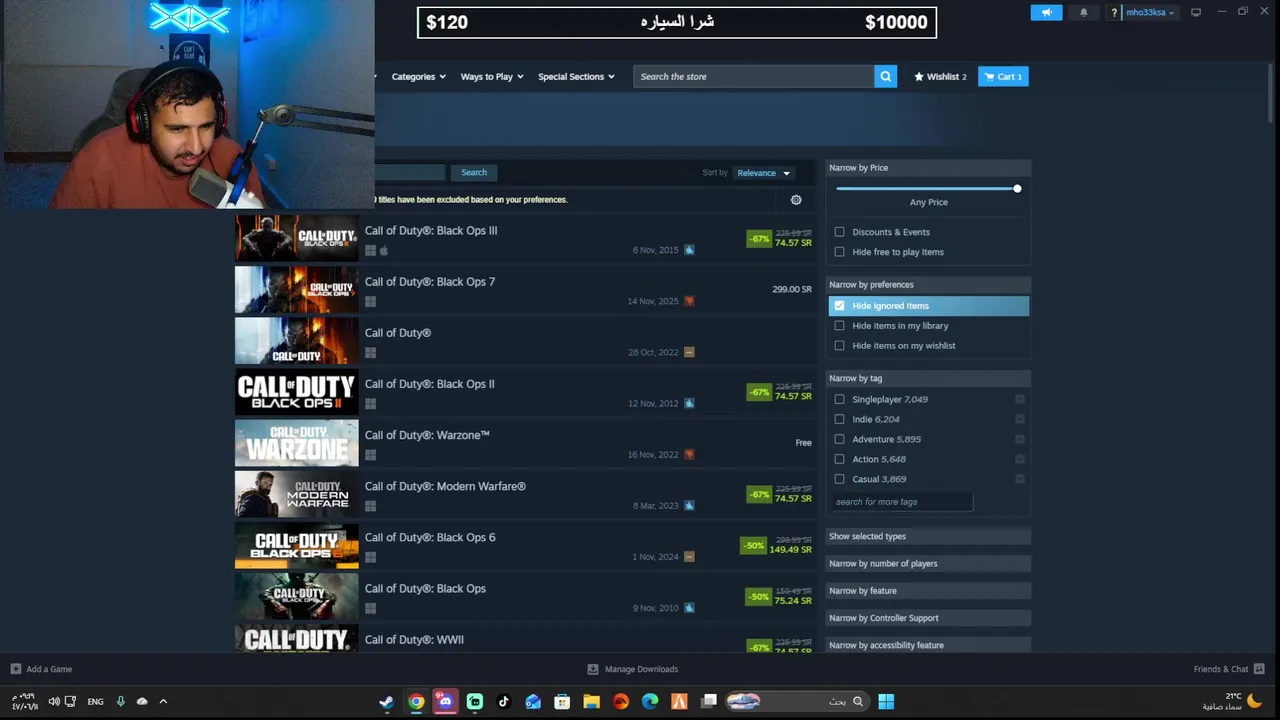This screenshot has width=1280, height=720.
Task: Open File Explorer from the taskbar
Action: coord(591,701)
